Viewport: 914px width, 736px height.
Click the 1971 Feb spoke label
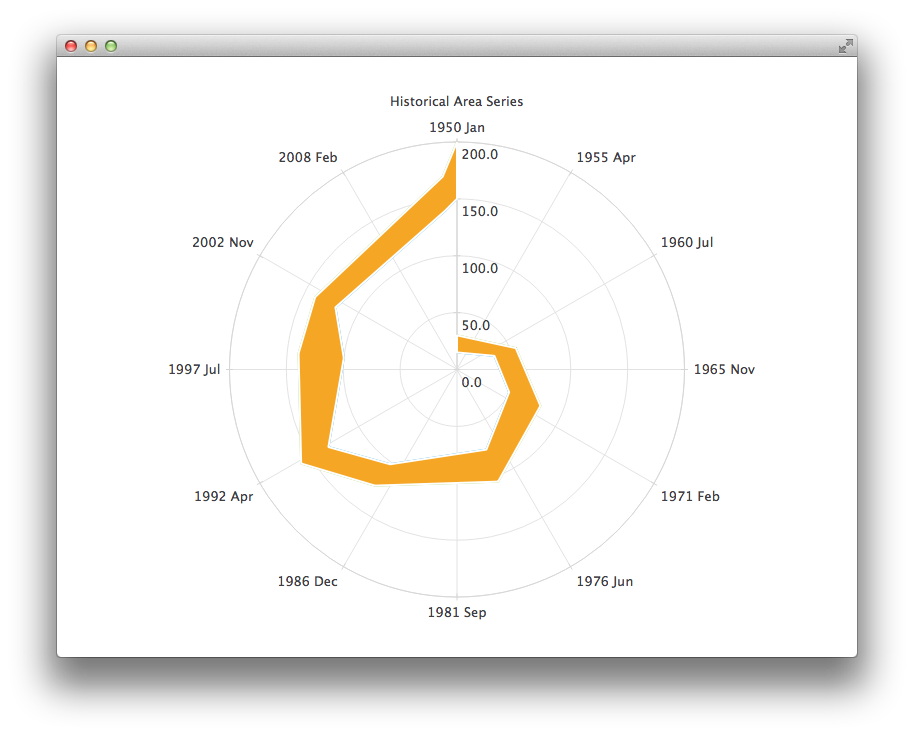691,496
